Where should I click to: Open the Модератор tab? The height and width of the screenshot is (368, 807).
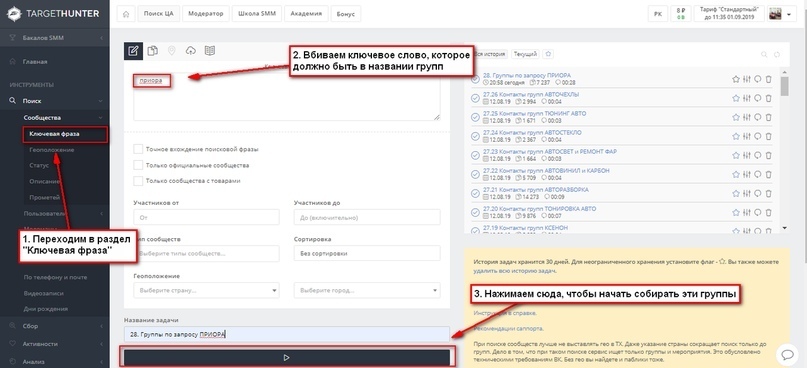point(206,14)
